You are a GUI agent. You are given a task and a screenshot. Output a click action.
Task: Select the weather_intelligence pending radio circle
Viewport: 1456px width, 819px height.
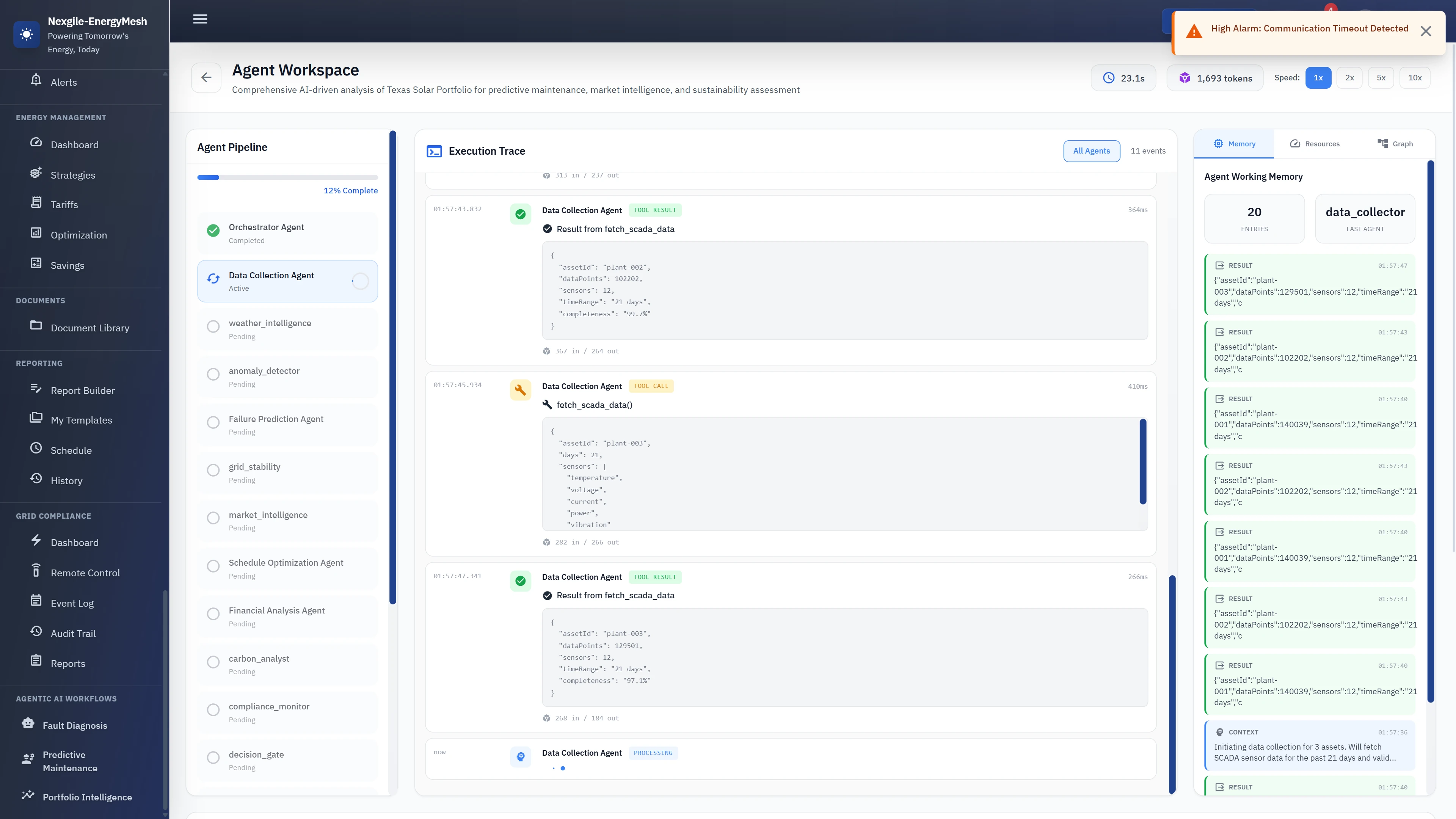tap(213, 326)
